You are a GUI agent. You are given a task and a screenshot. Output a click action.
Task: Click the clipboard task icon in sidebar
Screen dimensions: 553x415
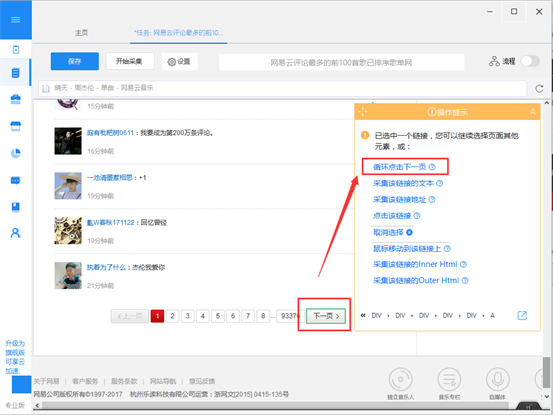pyautogui.click(x=16, y=50)
